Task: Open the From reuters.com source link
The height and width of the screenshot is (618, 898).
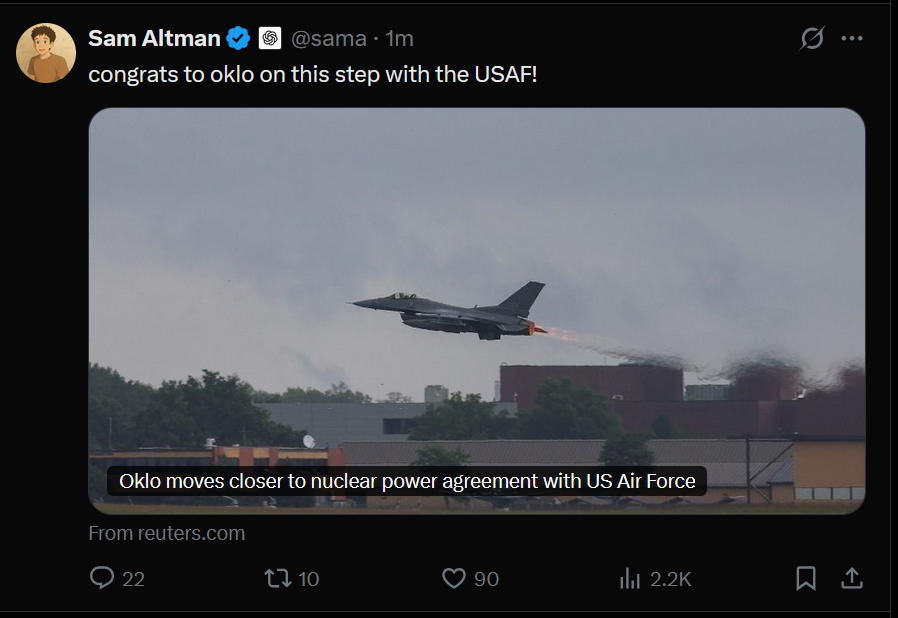Action: click(x=167, y=533)
